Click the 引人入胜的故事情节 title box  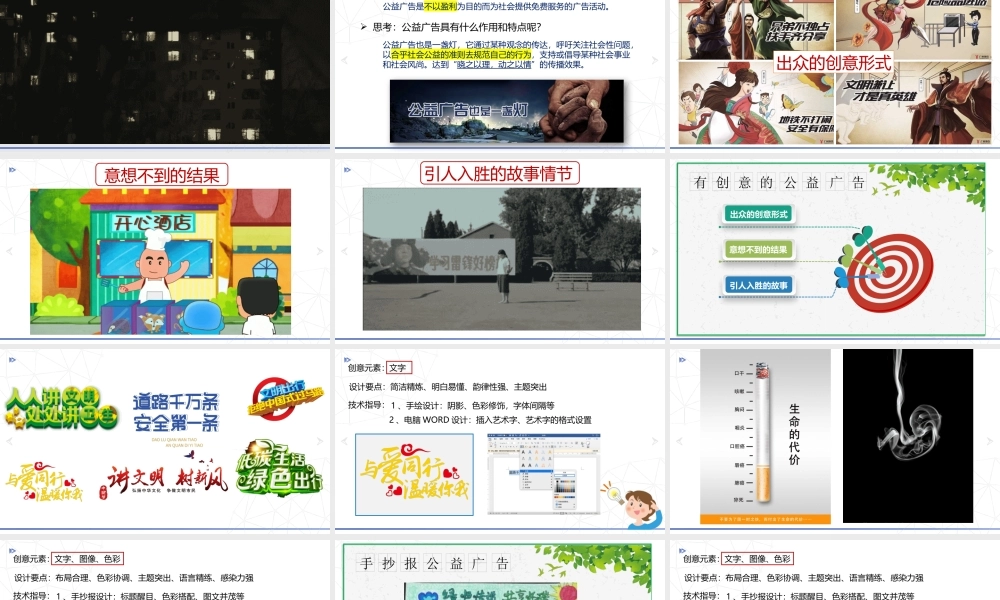pyautogui.click(x=500, y=173)
